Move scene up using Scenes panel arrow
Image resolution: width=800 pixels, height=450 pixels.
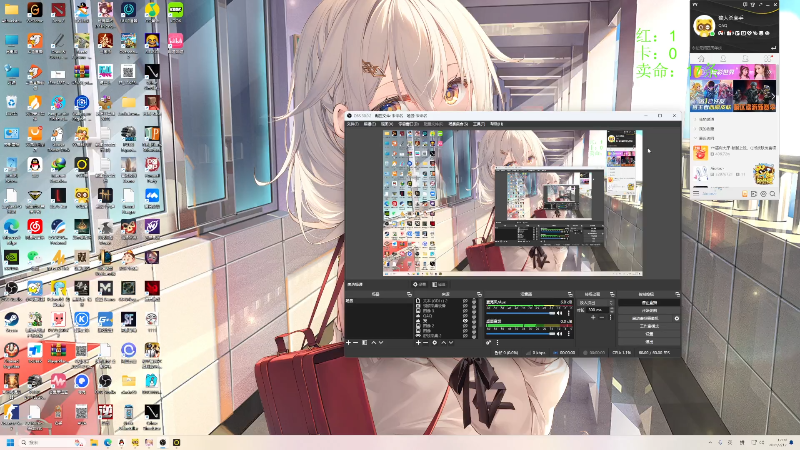tap(373, 342)
